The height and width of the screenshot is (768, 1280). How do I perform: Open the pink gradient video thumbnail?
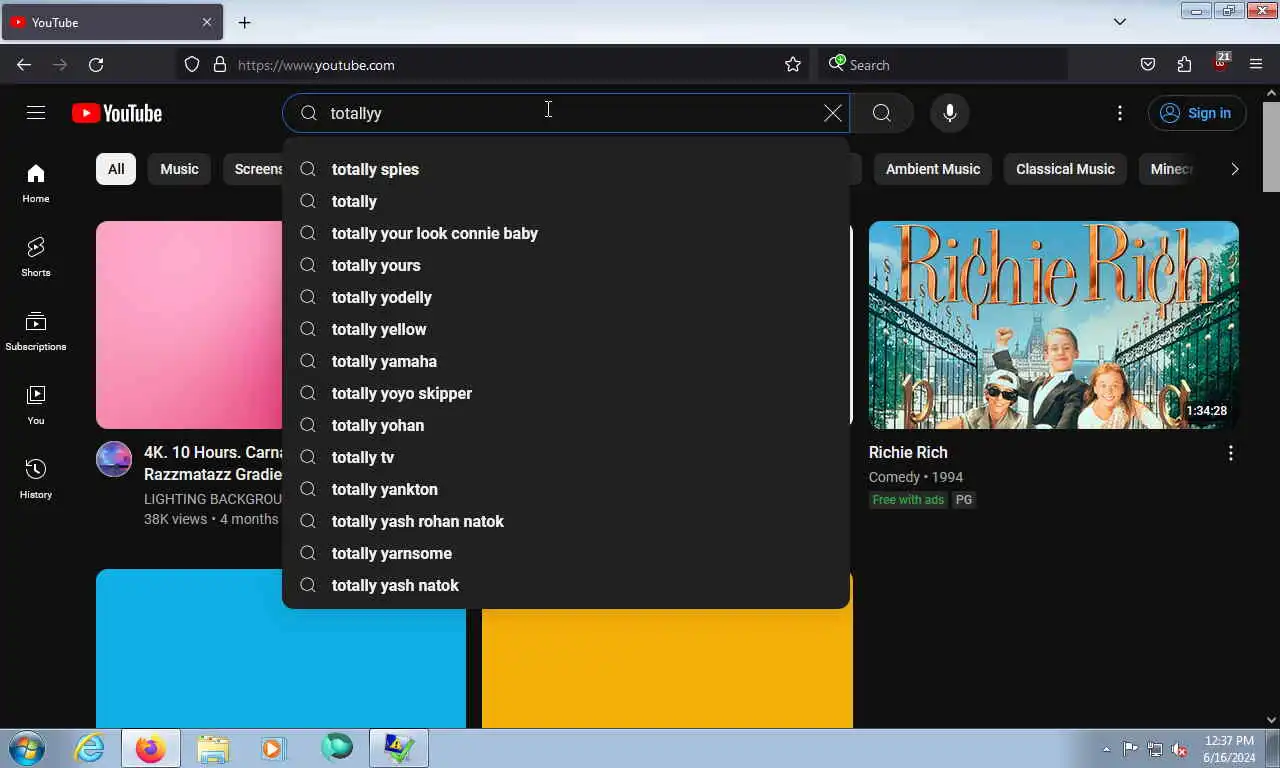[189, 325]
